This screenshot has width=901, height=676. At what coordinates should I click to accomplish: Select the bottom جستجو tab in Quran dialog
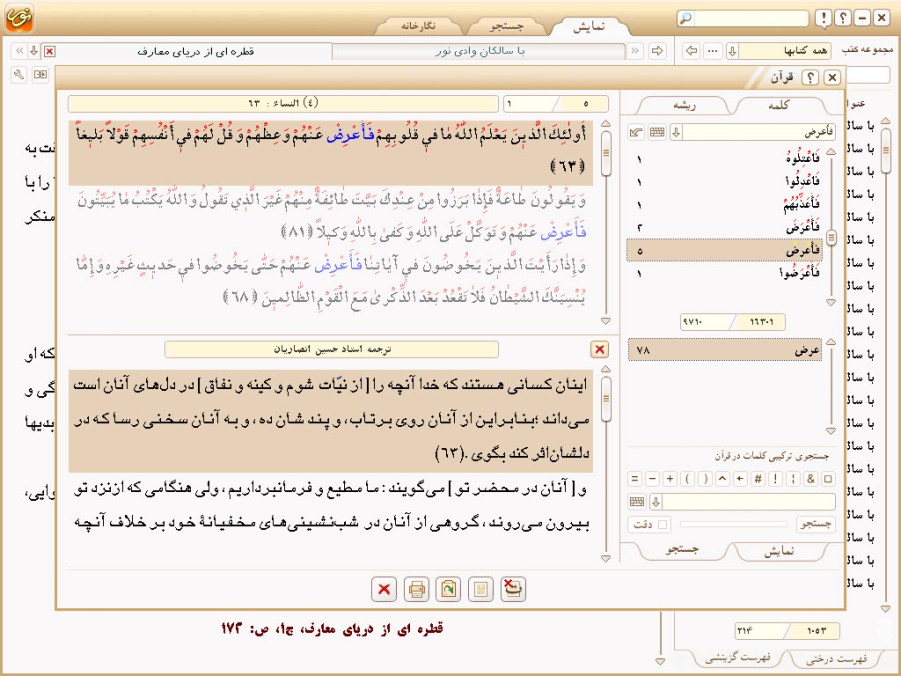[682, 550]
